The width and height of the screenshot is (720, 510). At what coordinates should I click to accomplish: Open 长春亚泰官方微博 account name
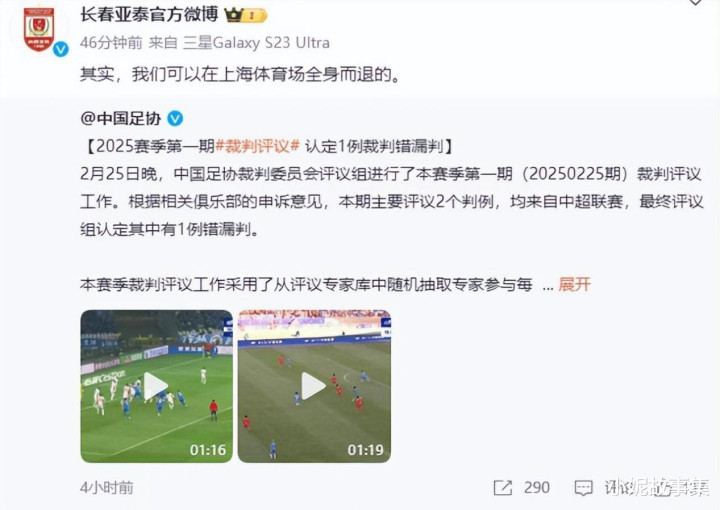pyautogui.click(x=149, y=15)
